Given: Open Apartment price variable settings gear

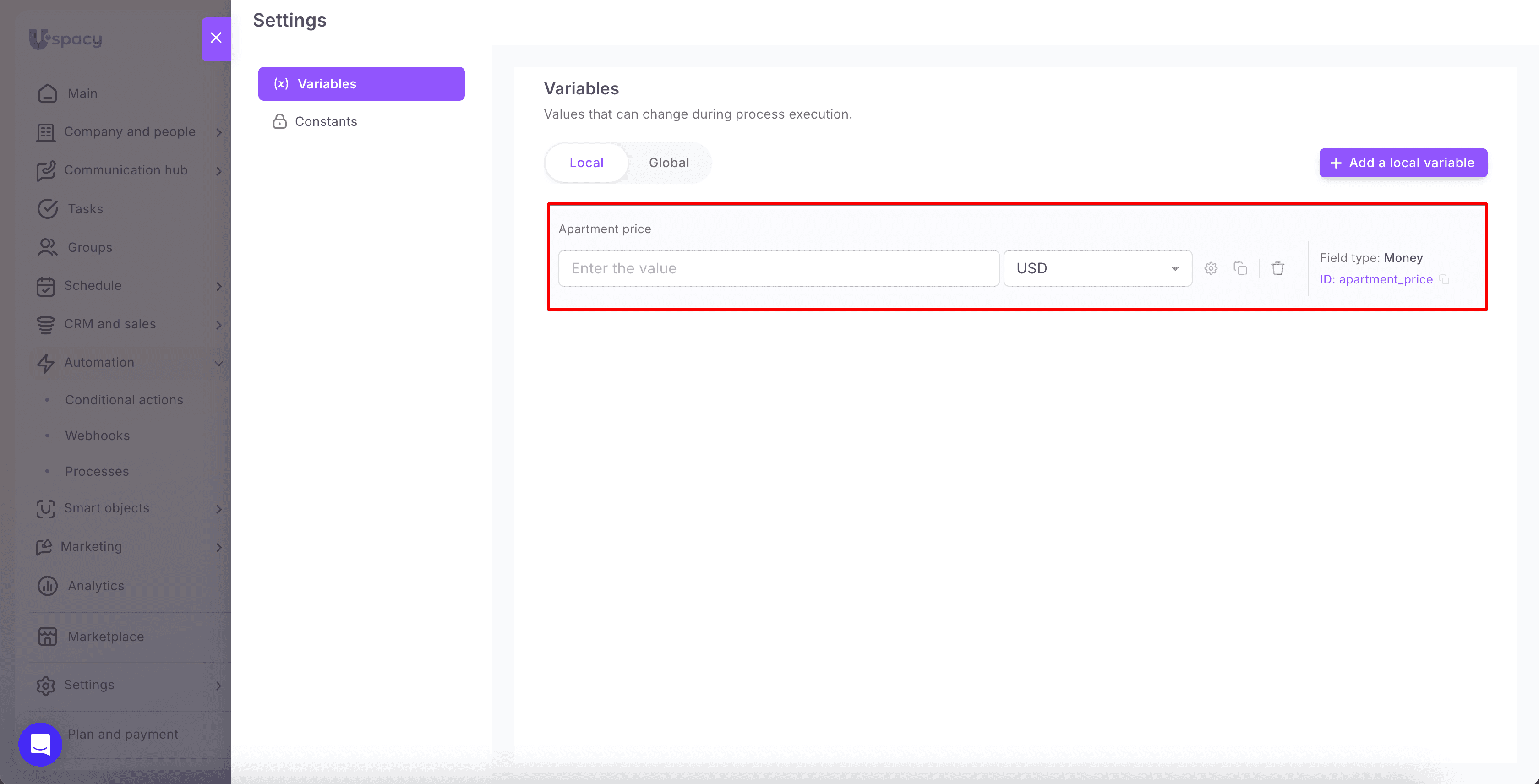Looking at the screenshot, I should coord(1211,268).
